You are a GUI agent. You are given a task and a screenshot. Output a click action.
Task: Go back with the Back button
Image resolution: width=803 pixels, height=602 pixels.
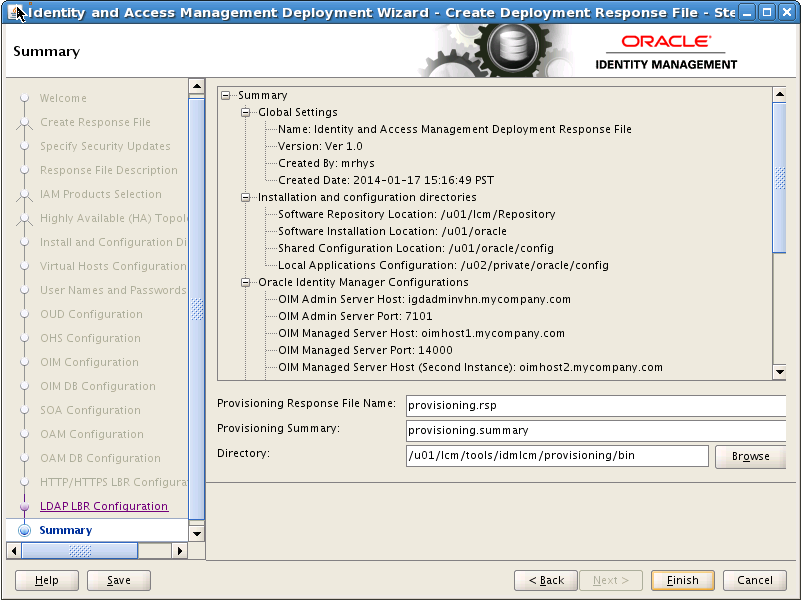[546, 580]
